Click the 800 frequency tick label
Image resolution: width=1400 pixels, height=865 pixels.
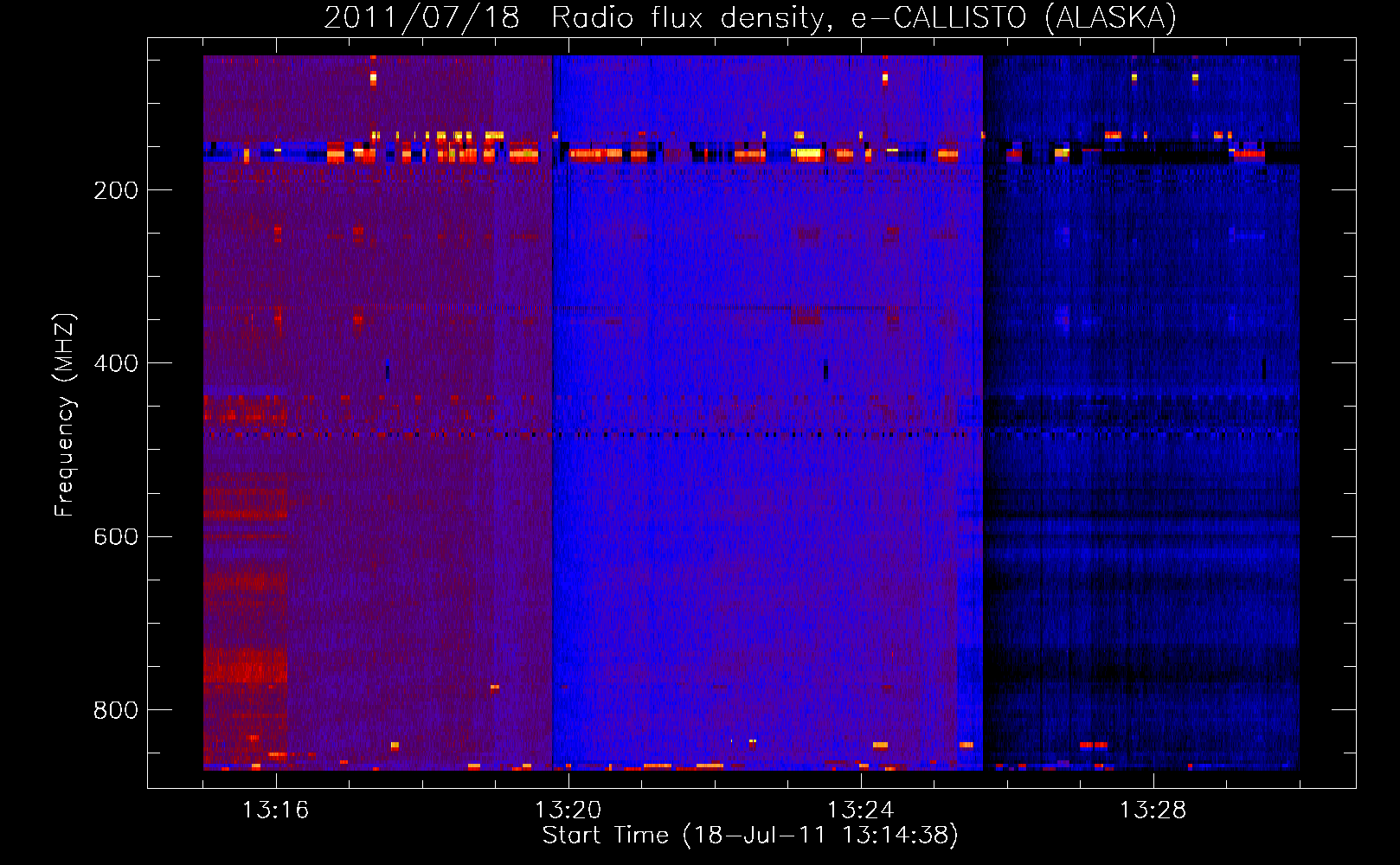point(116,710)
